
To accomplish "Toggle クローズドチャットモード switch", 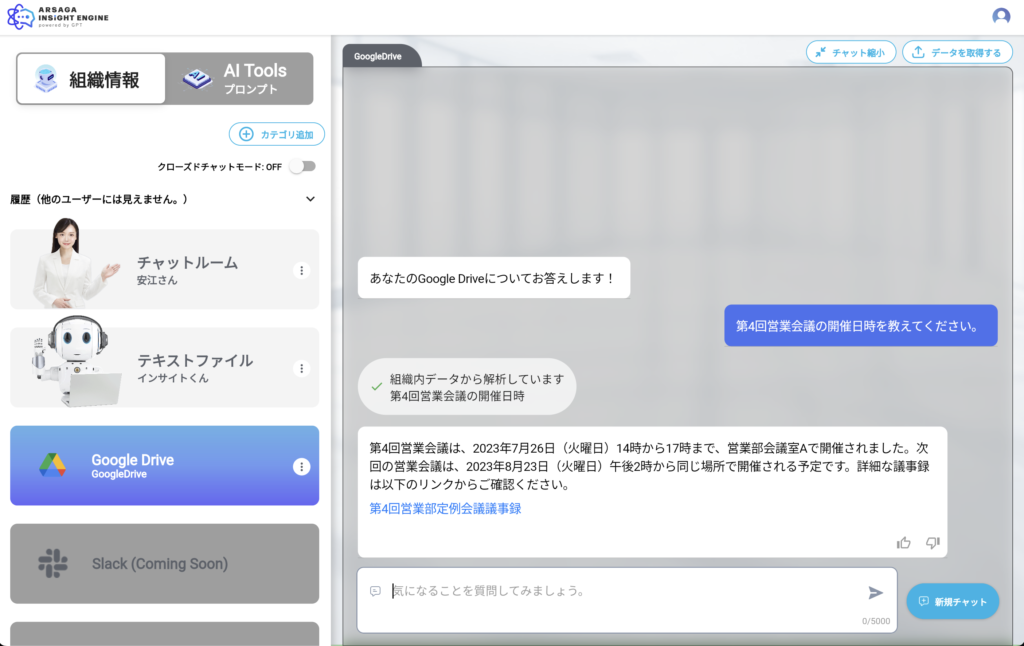I will pos(302,167).
